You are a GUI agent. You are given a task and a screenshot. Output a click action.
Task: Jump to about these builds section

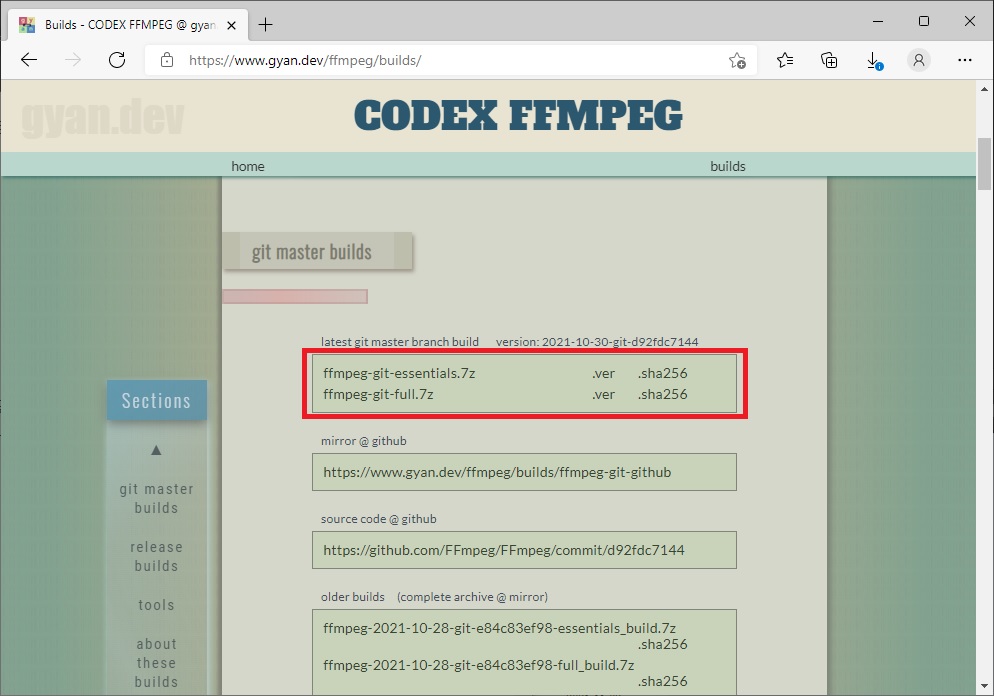pyautogui.click(x=157, y=662)
